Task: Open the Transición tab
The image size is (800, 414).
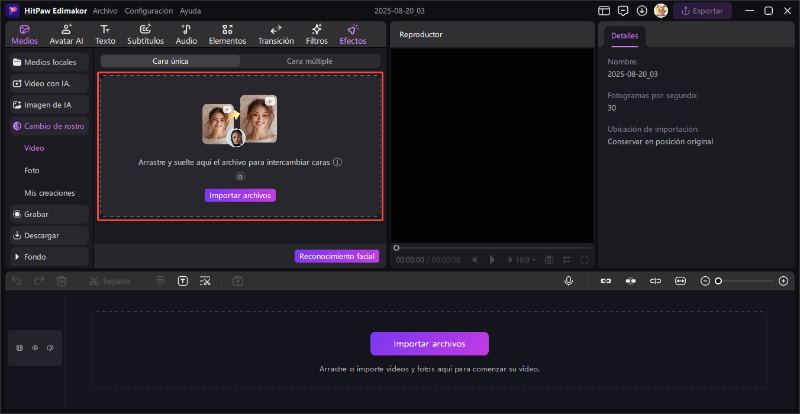Action: 276,35
